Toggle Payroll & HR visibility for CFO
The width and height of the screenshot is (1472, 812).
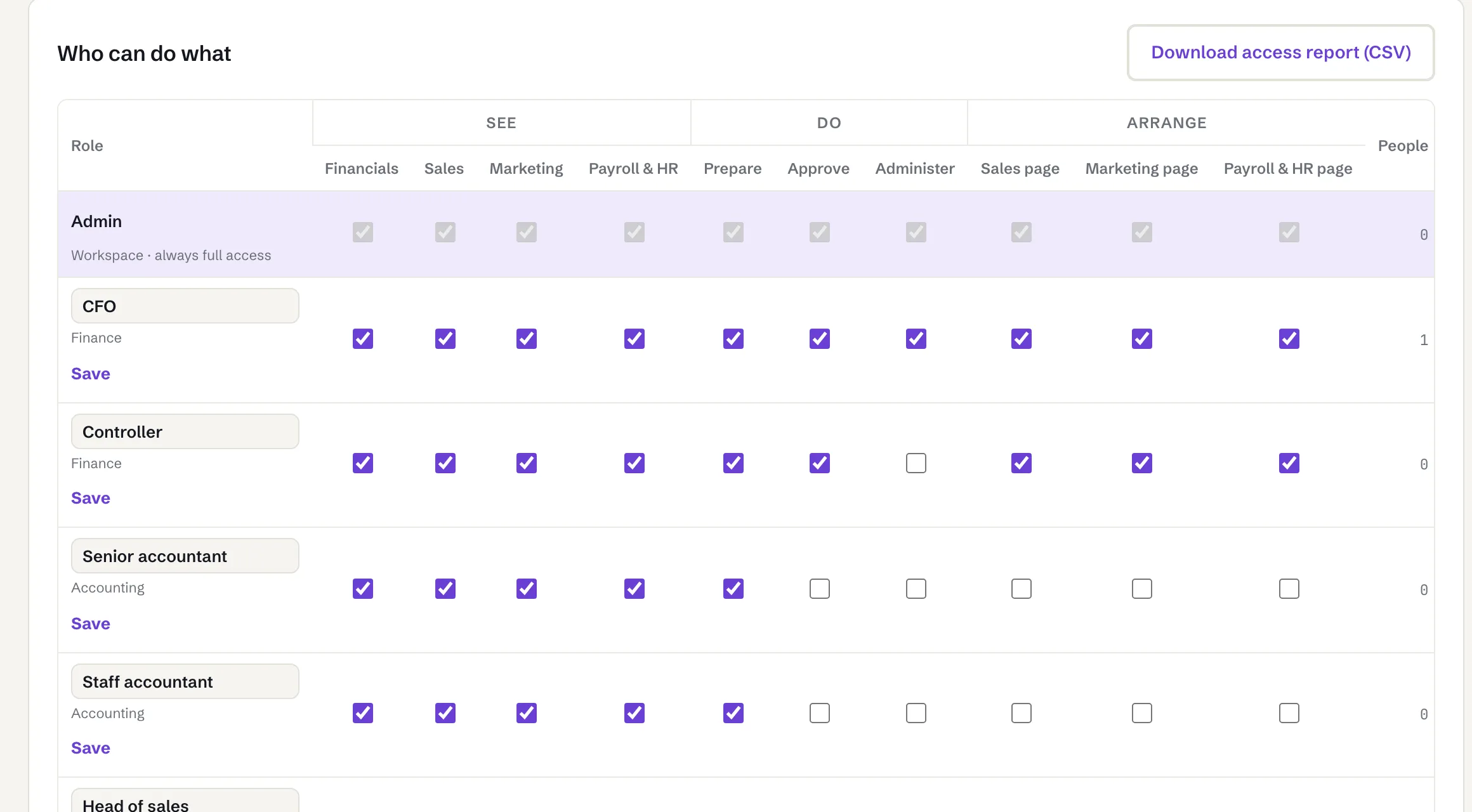coord(634,339)
